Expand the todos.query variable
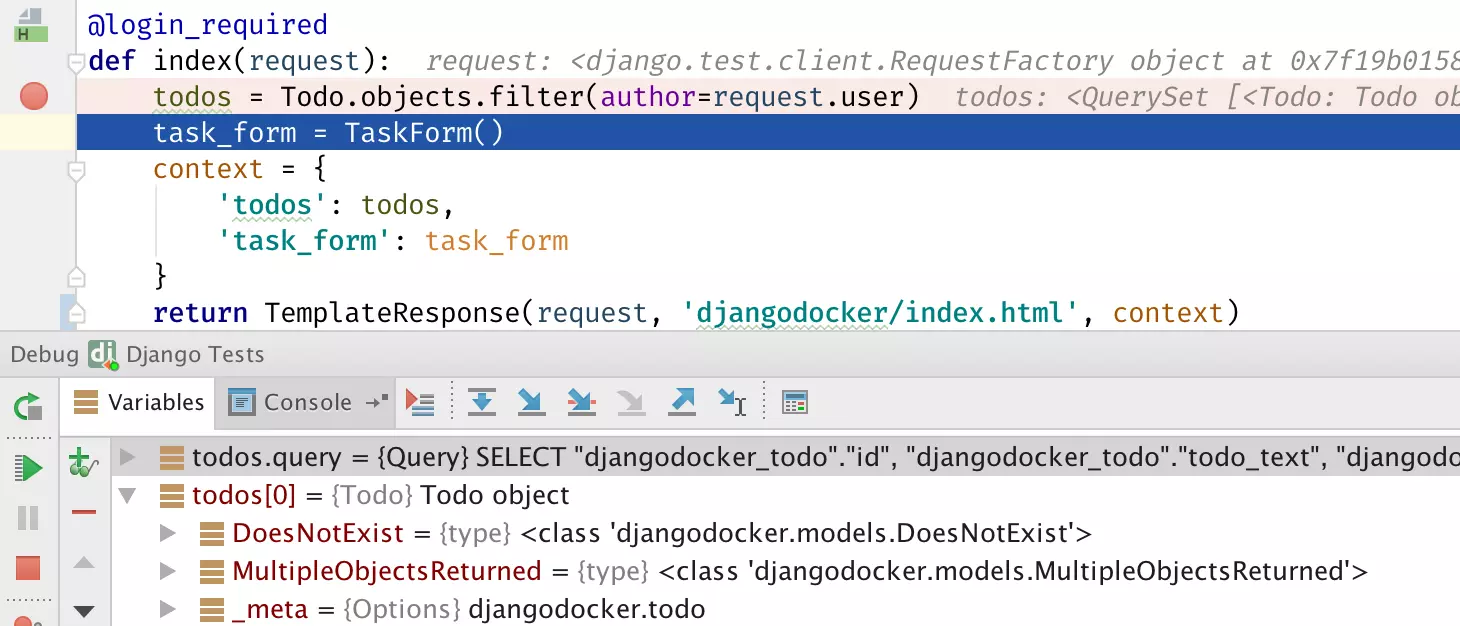The image size is (1460, 626). click(127, 457)
